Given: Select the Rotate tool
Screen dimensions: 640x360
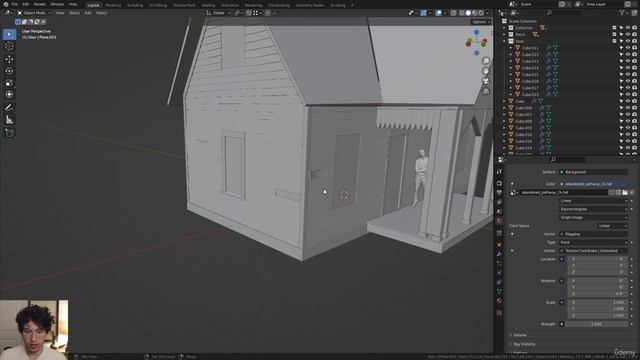Looking at the screenshot, I should pos(9,71).
